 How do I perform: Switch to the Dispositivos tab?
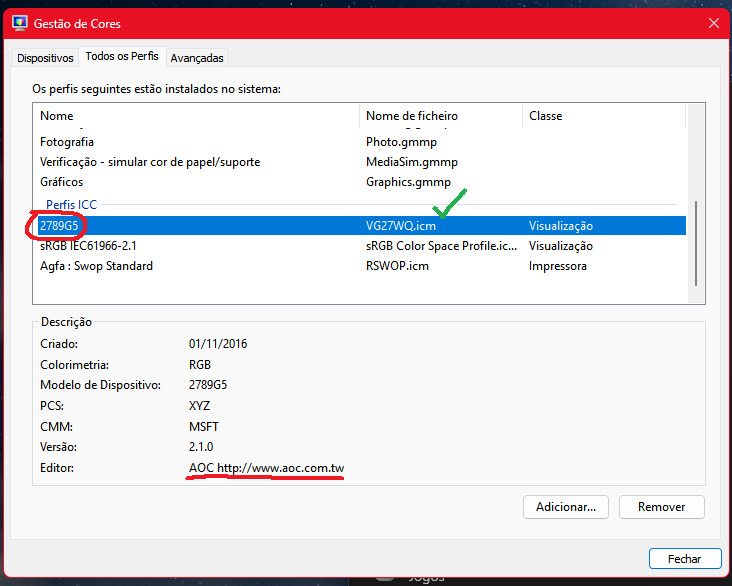tap(45, 58)
